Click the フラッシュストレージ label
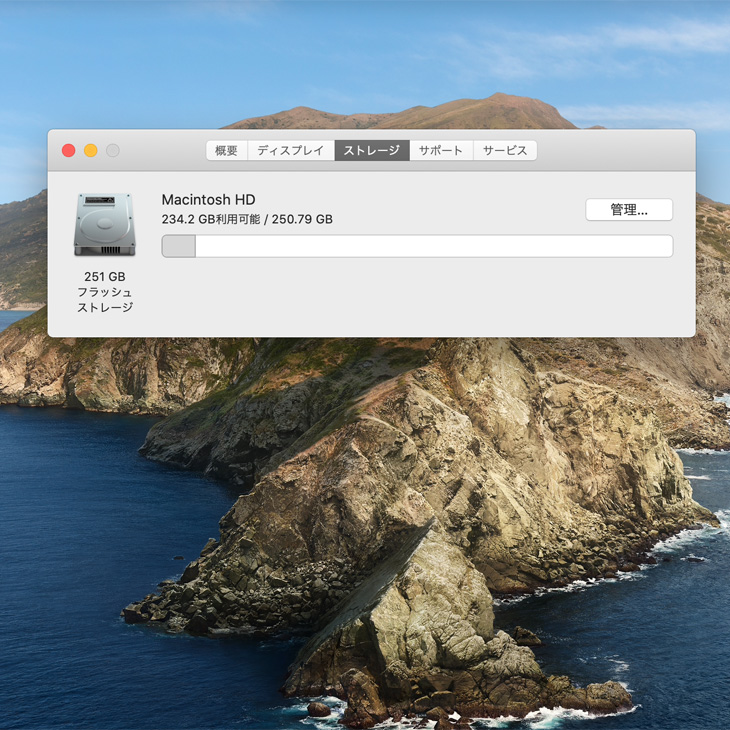Screen dimensions: 730x730 pos(104,300)
